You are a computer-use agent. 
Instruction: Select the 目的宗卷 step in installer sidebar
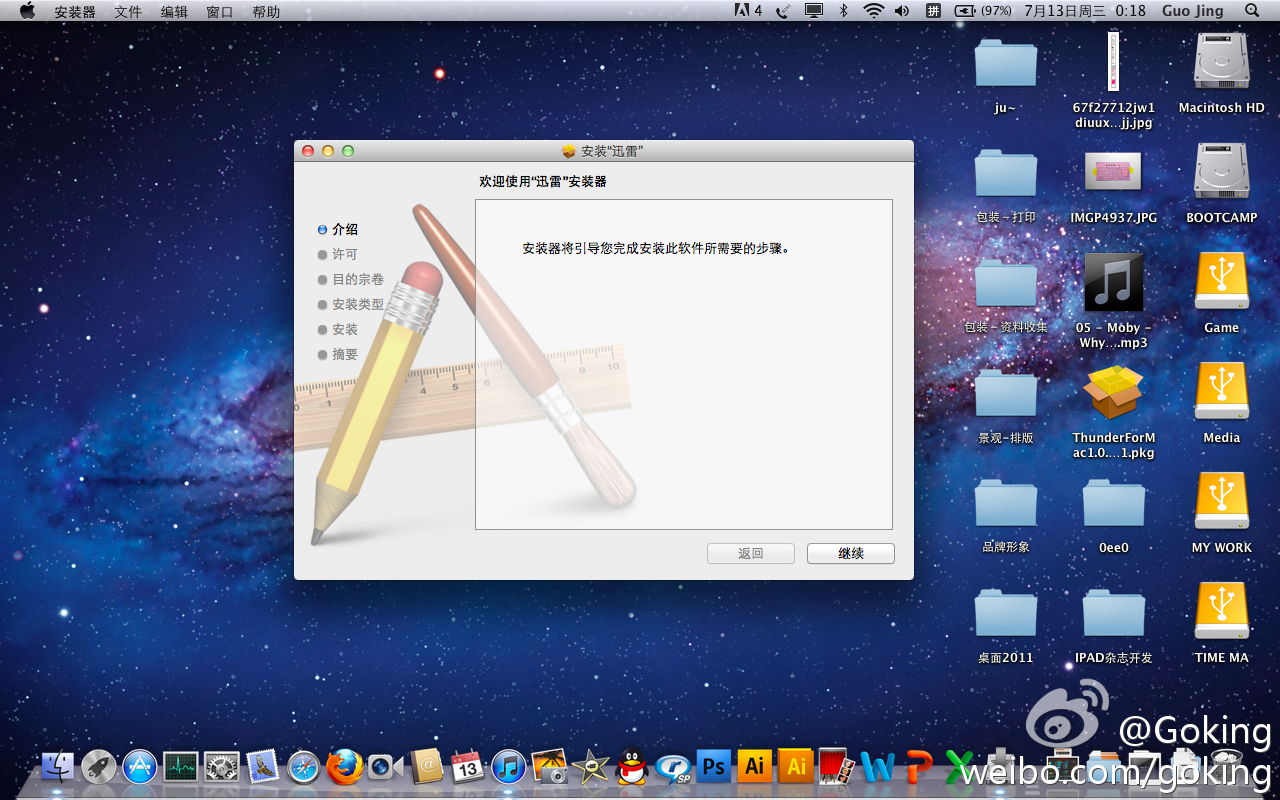[351, 279]
